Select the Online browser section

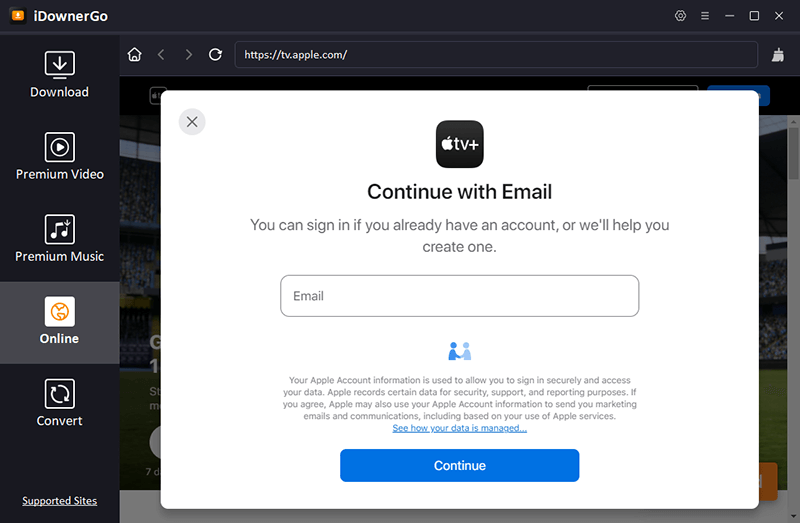pos(59,321)
